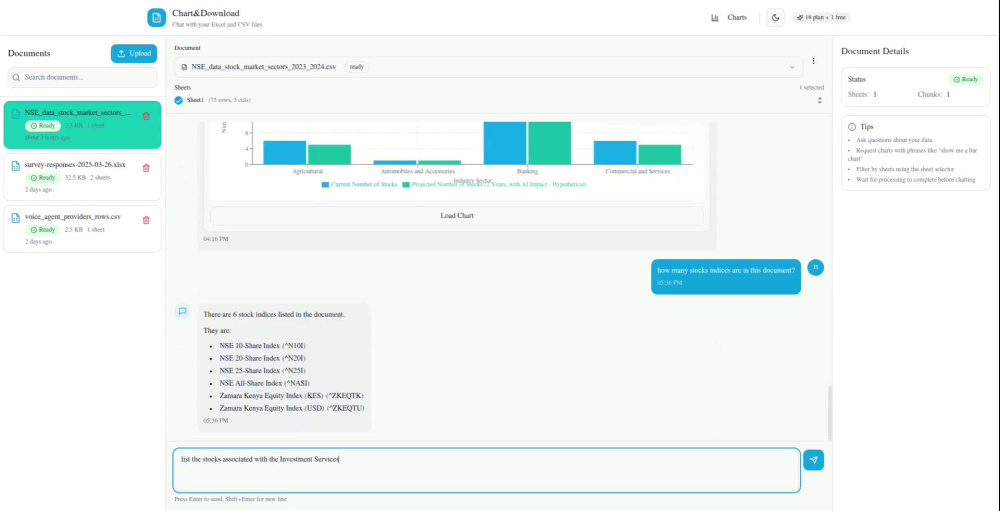Expand the sheets selector arrows
This screenshot has width=1000, height=511.
[x=820, y=100]
